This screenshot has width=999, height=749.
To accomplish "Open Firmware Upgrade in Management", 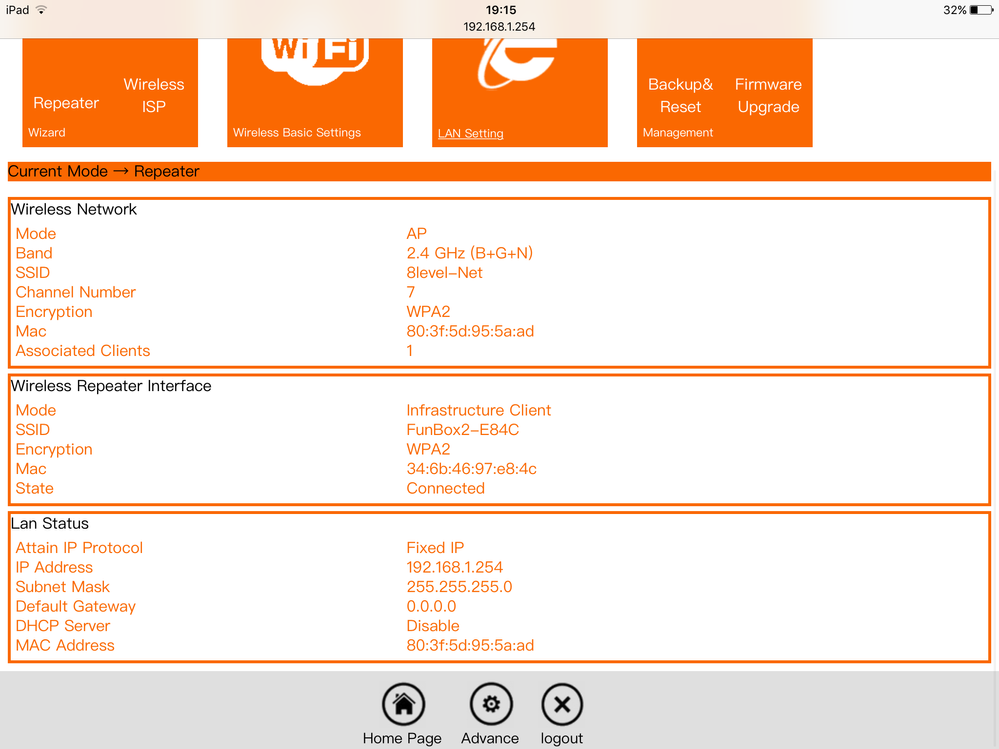I will tap(768, 96).
